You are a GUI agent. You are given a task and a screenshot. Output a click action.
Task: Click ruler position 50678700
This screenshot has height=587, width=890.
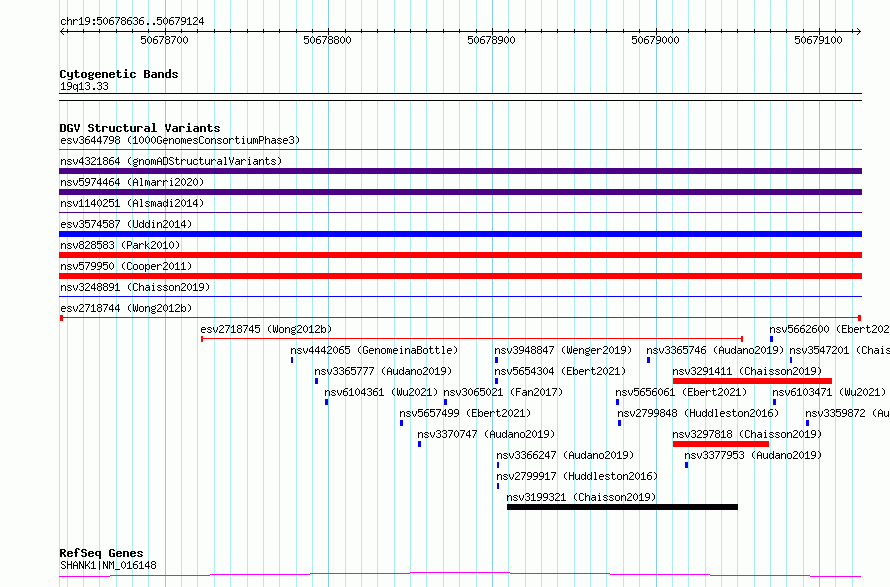coord(164,40)
